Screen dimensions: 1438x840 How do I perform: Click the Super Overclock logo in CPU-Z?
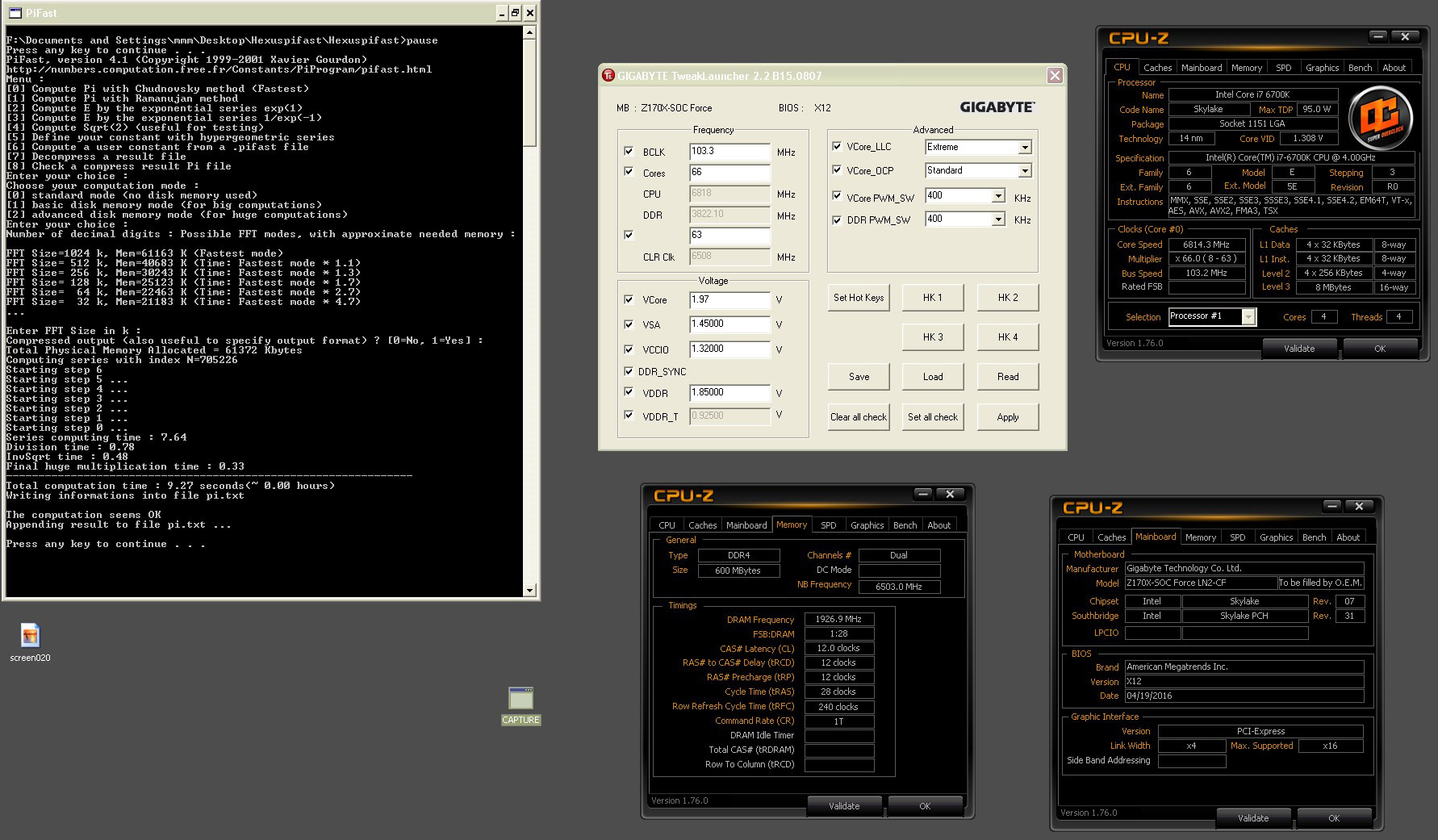1379,119
